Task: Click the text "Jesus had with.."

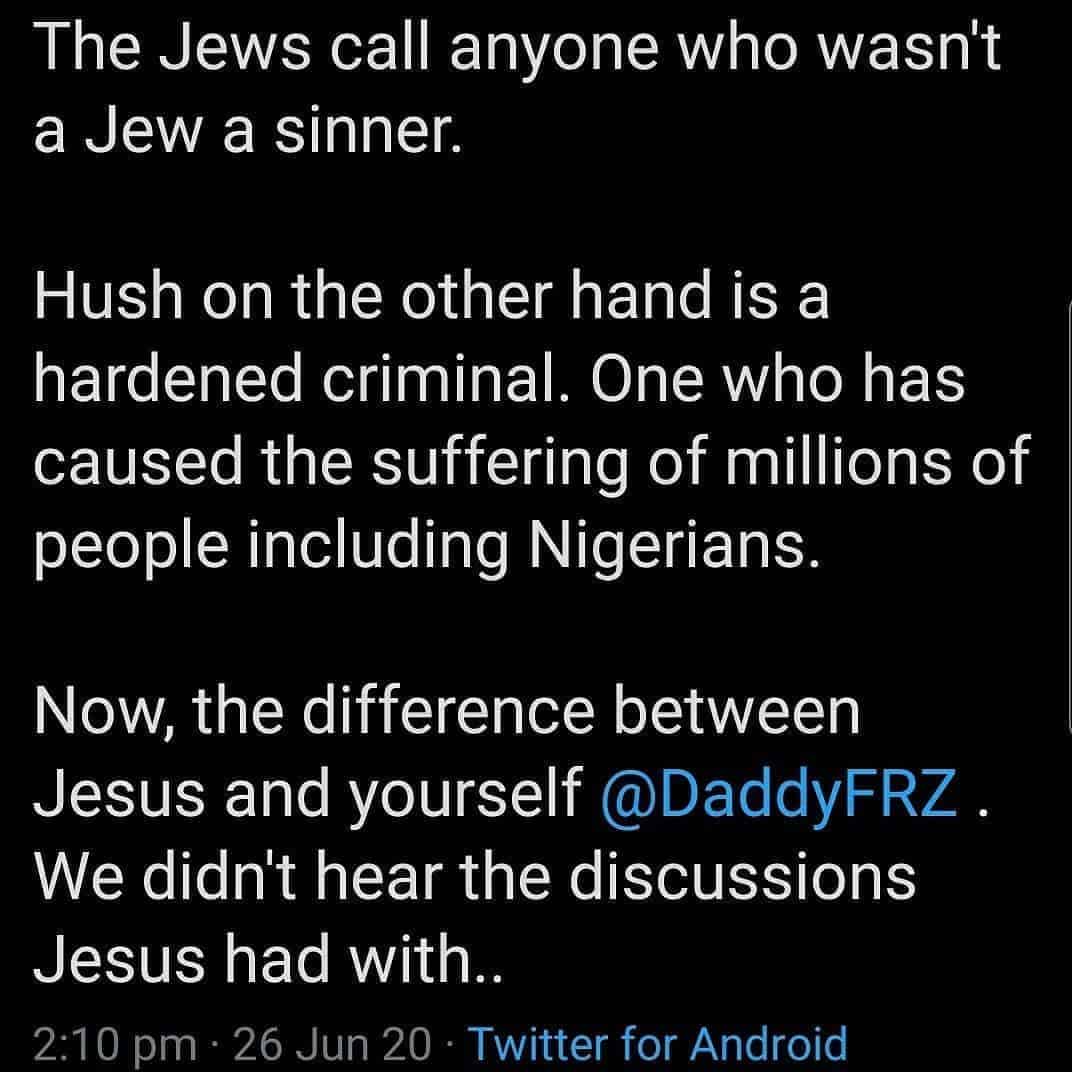Action: click(x=266, y=958)
